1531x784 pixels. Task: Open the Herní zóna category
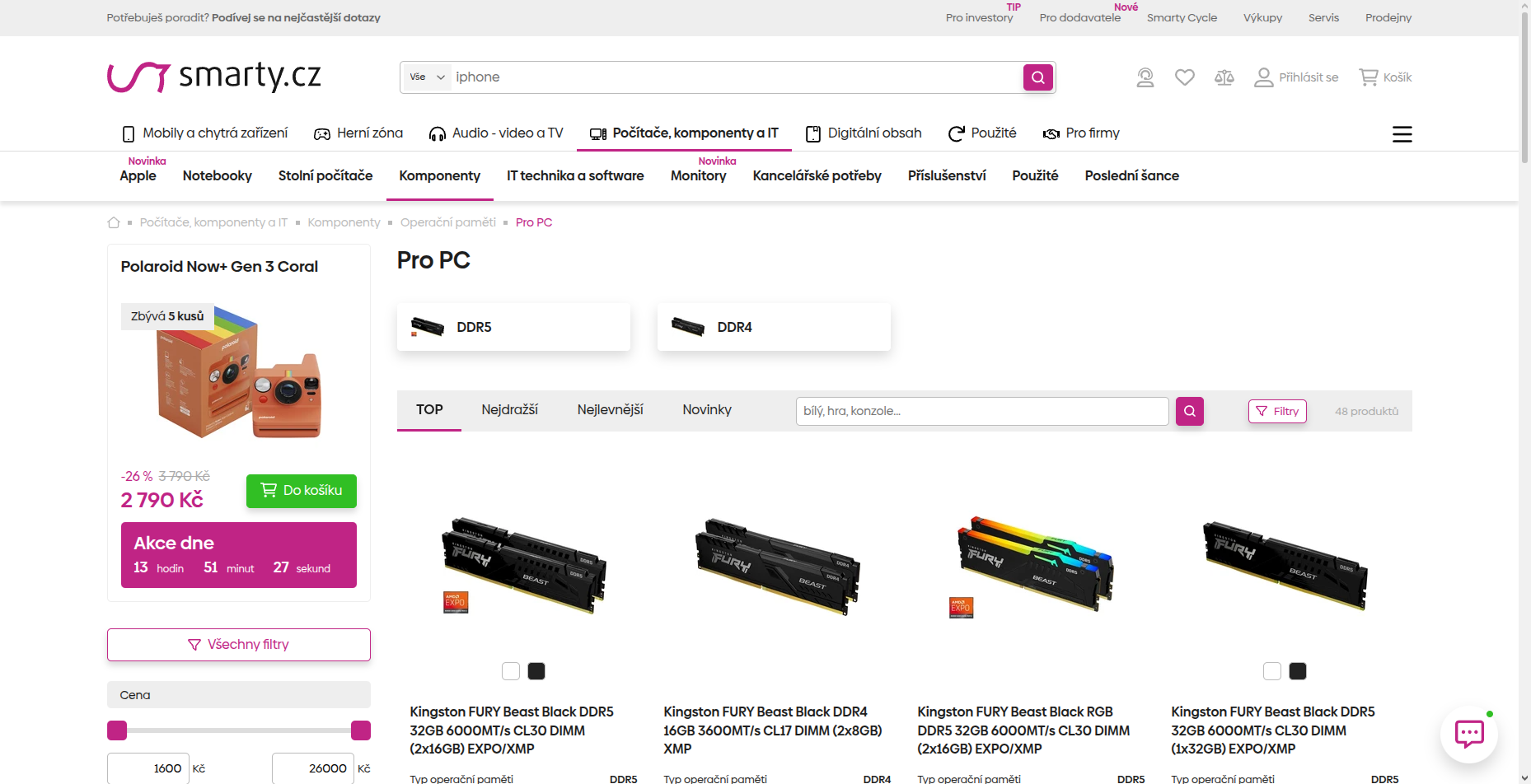pyautogui.click(x=358, y=133)
